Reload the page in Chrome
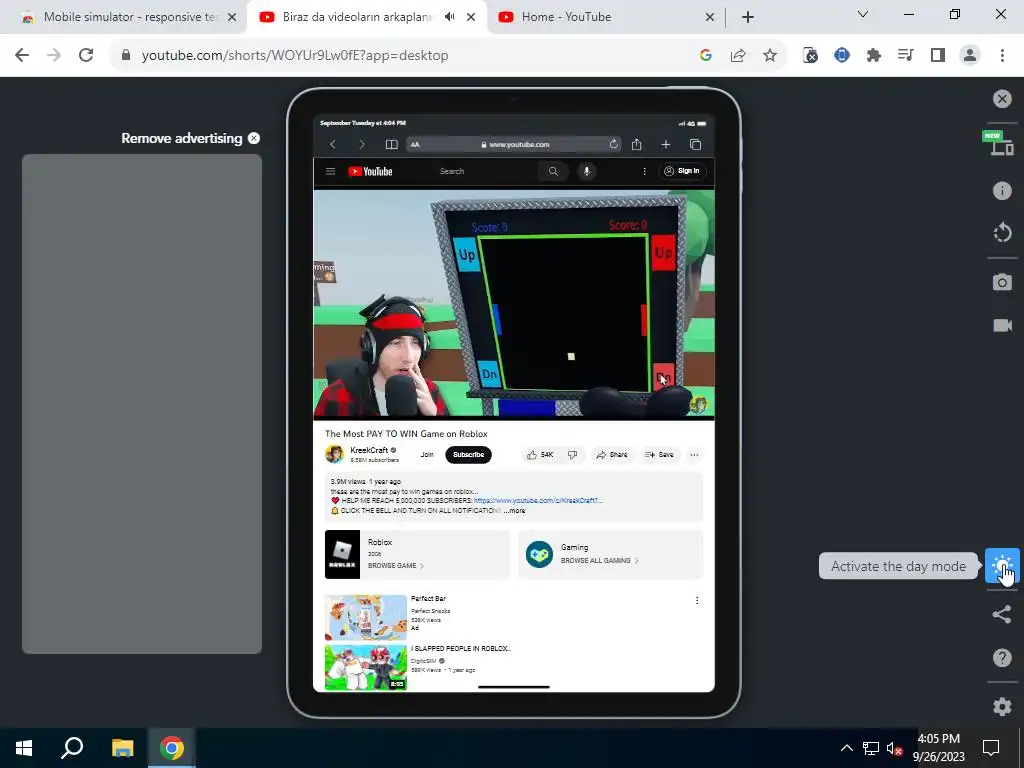The height and width of the screenshot is (768, 1024). [86, 55]
